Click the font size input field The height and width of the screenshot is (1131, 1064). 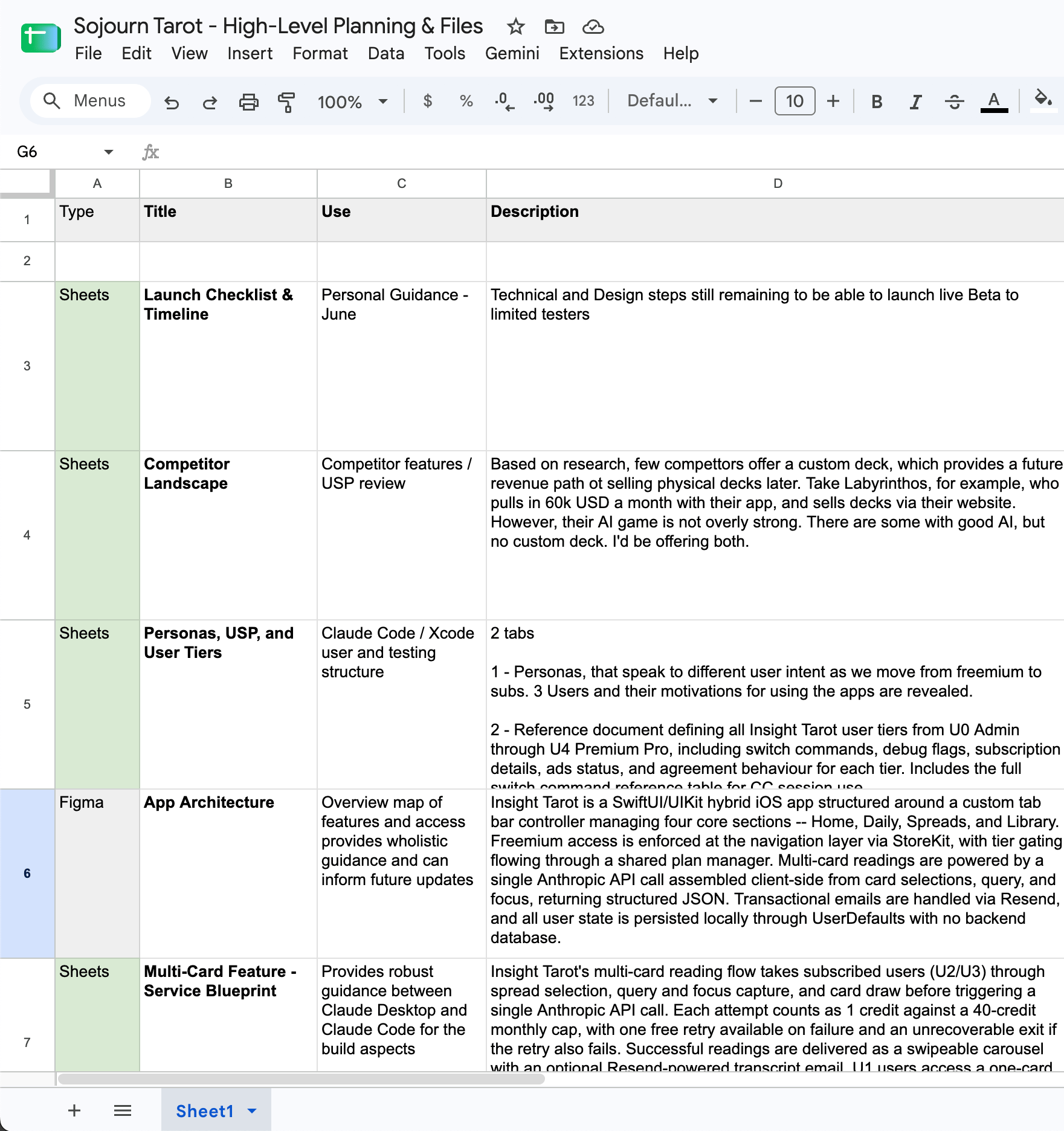[x=795, y=101]
